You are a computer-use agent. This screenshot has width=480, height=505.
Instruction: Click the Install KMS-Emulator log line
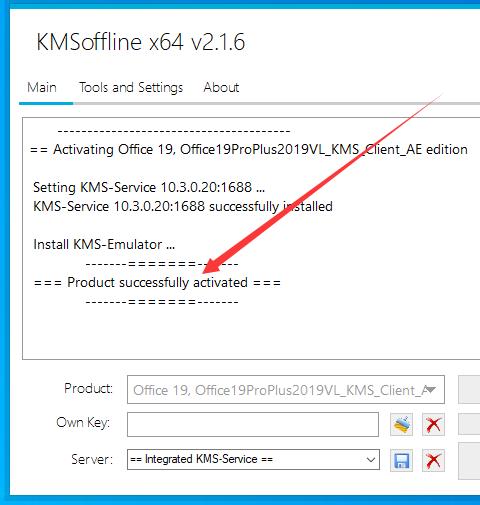coord(104,245)
